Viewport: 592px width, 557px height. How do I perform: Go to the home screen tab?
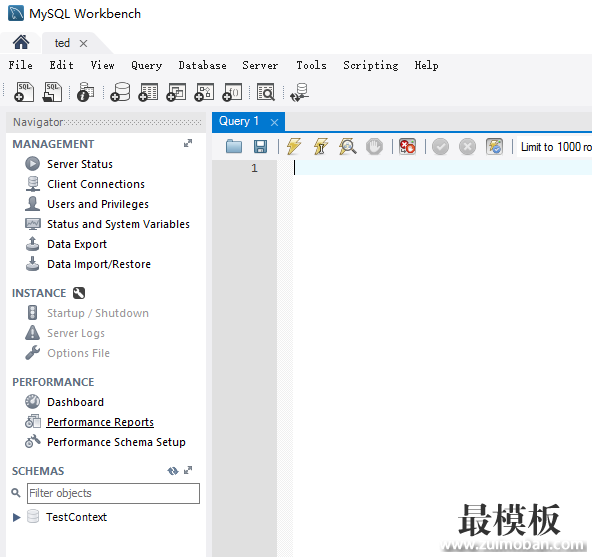21,42
